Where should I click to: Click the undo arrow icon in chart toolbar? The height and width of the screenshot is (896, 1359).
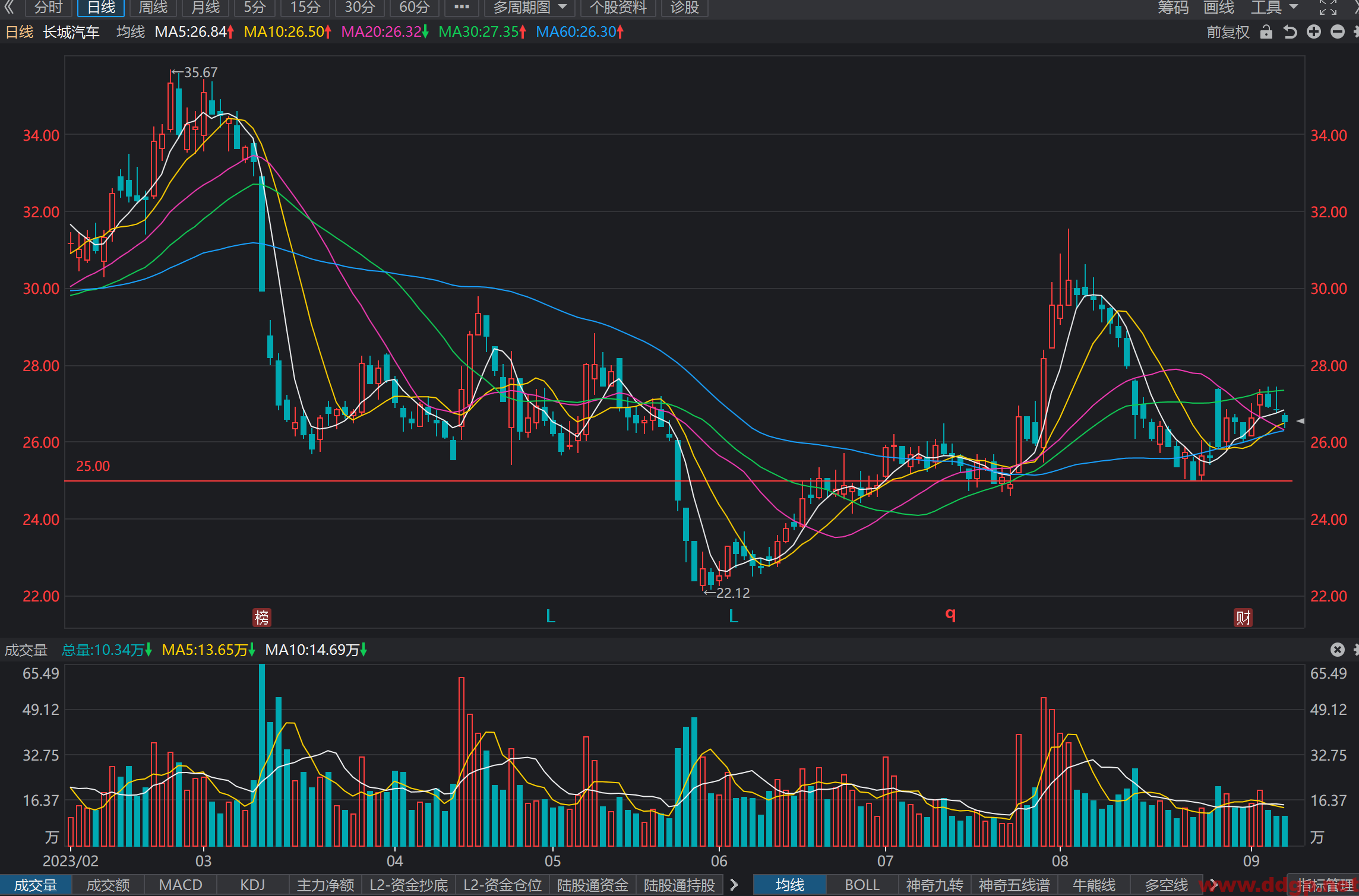pos(1290,32)
